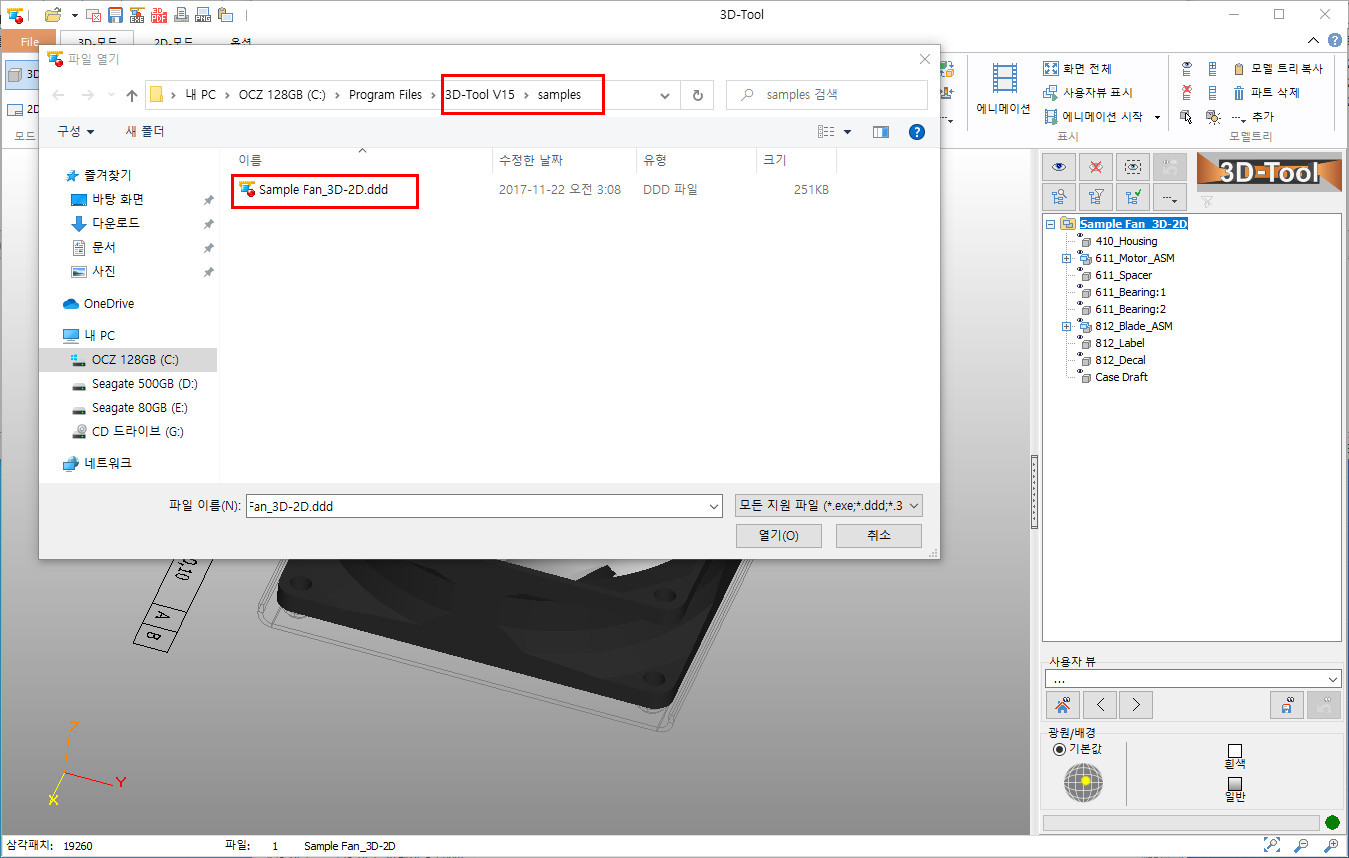This screenshot has width=1349, height=858.
Task: Open the 추가 dropdown in 모델트리 group
Action: [1254, 117]
